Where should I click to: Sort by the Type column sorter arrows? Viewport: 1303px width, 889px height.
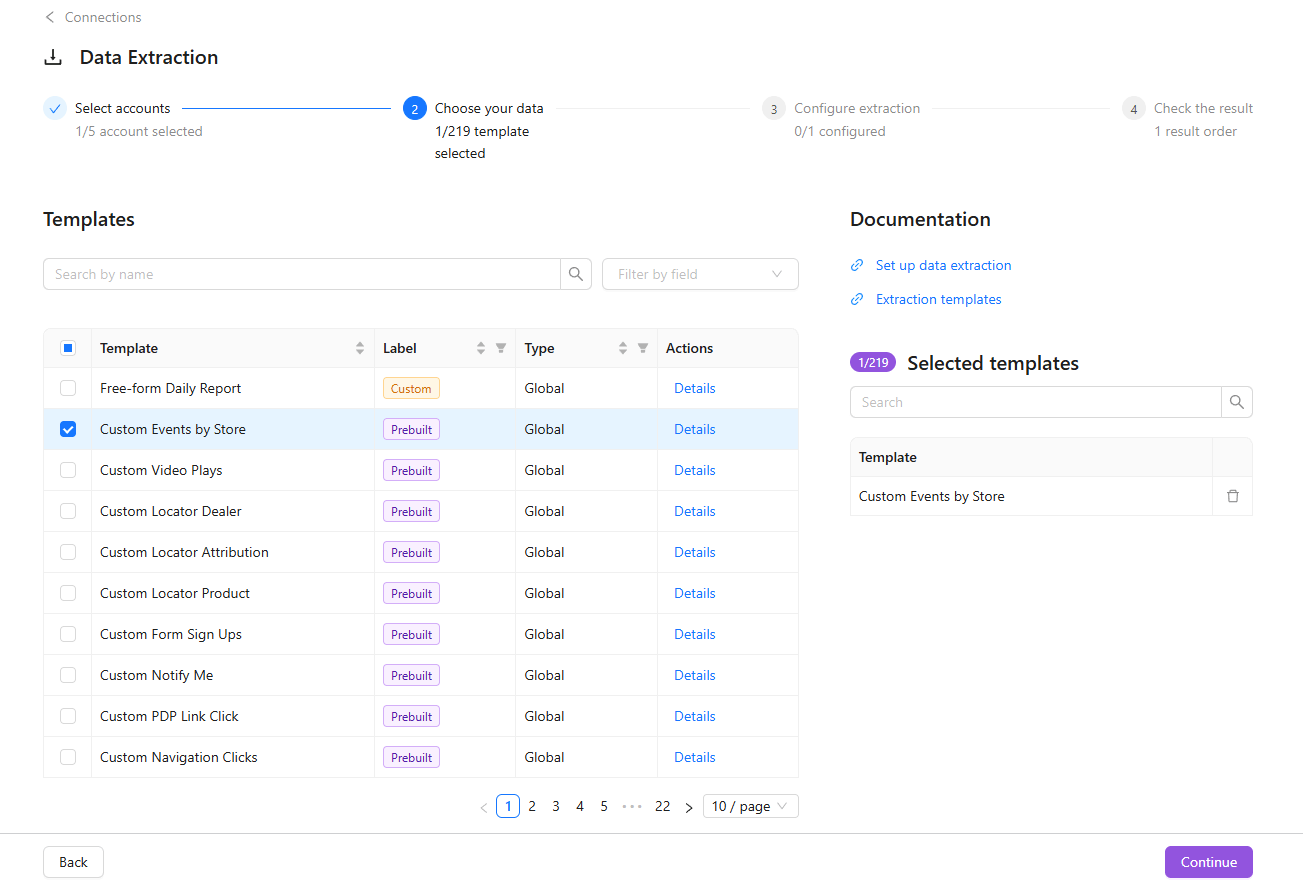623,348
